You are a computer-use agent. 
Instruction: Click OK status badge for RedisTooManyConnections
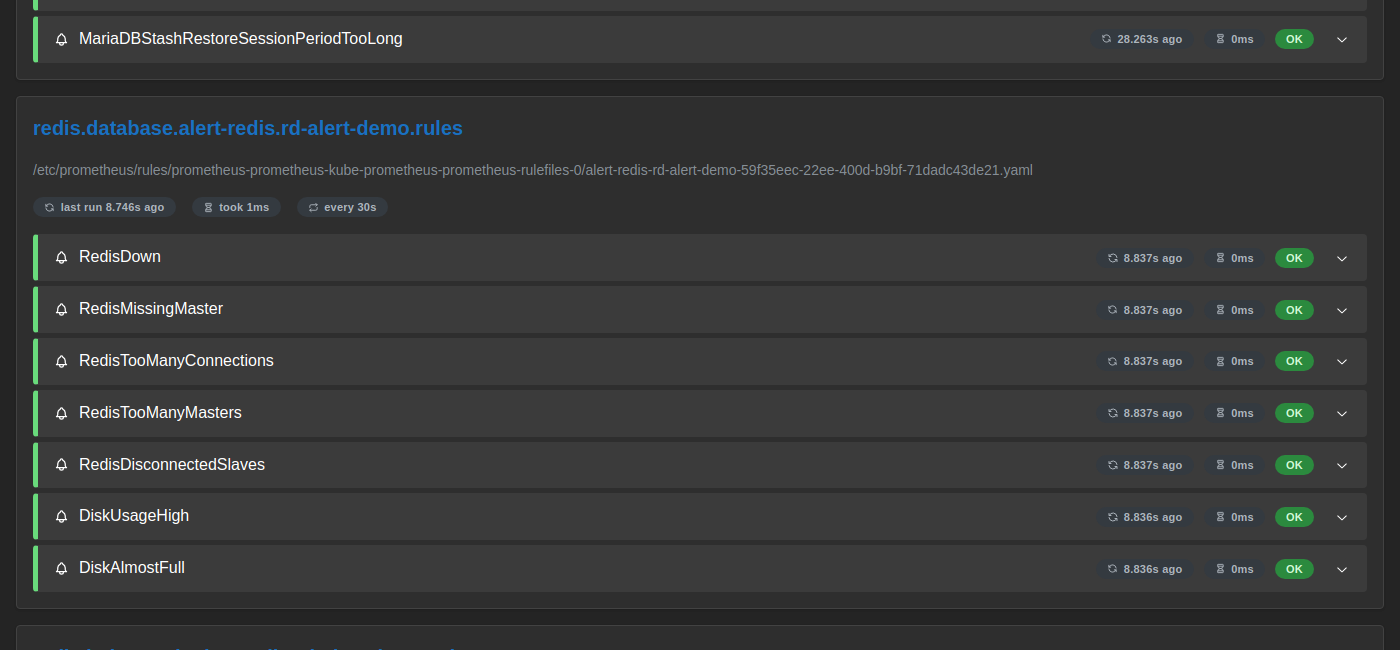click(x=1294, y=361)
